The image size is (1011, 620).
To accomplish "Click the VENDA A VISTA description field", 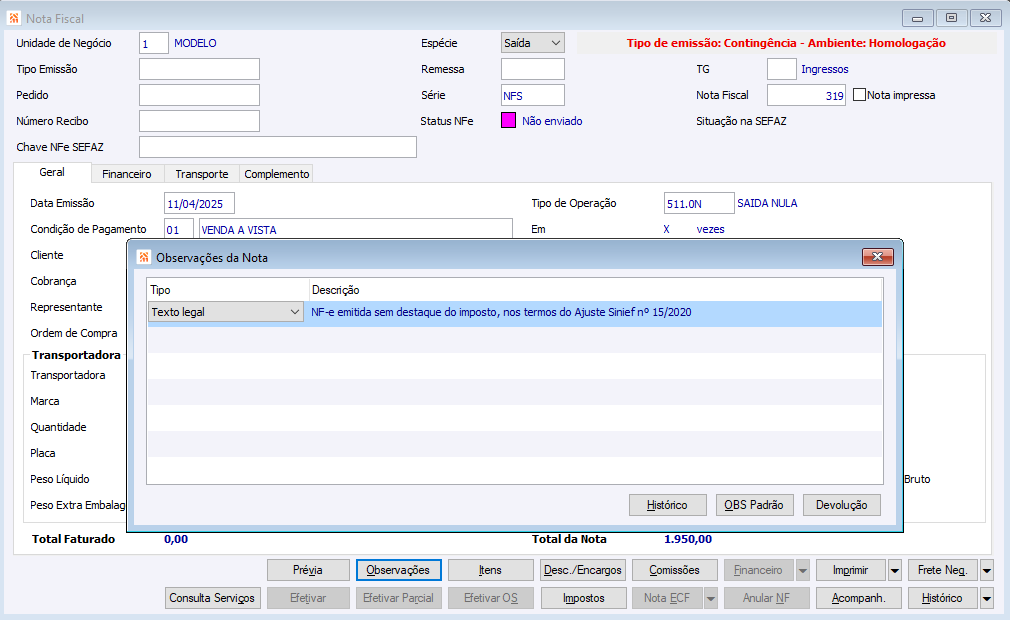I will coord(356,229).
